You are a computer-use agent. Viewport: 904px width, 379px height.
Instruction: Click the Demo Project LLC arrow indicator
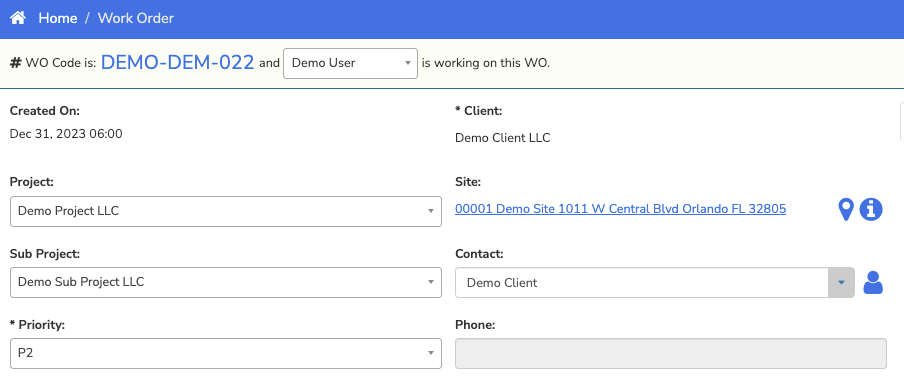pos(430,211)
